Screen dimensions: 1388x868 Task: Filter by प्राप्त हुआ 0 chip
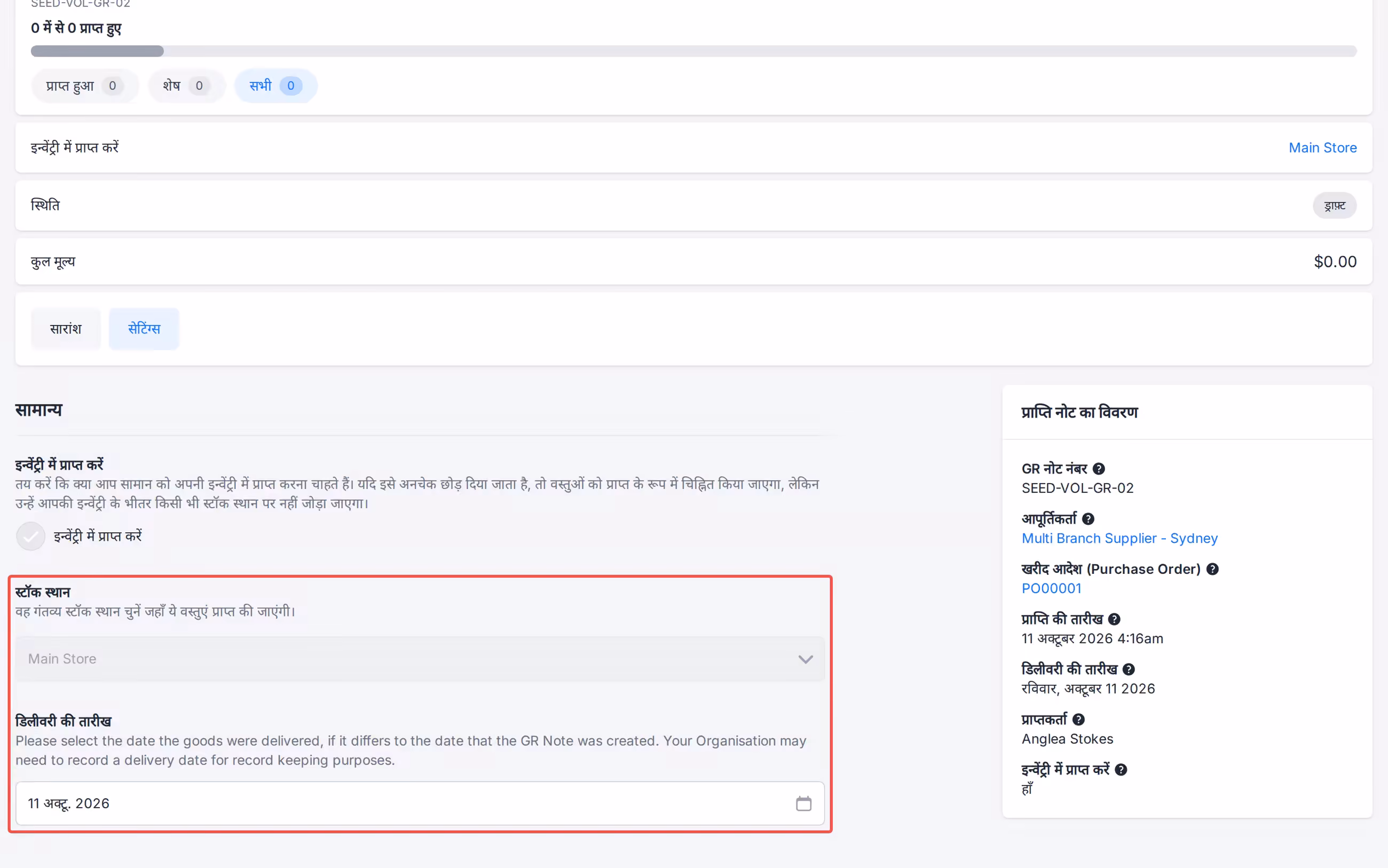(x=85, y=85)
